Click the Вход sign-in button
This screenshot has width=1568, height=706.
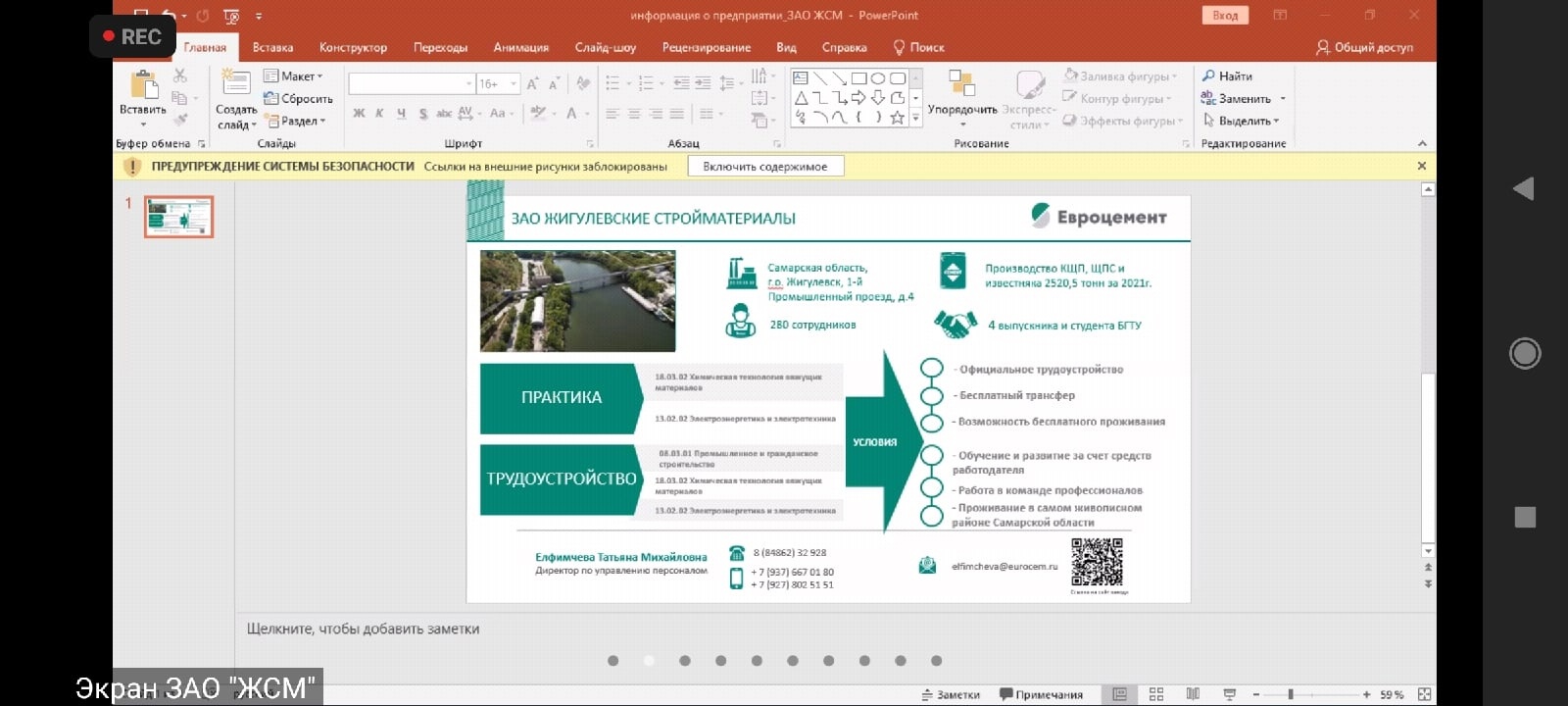point(1225,15)
